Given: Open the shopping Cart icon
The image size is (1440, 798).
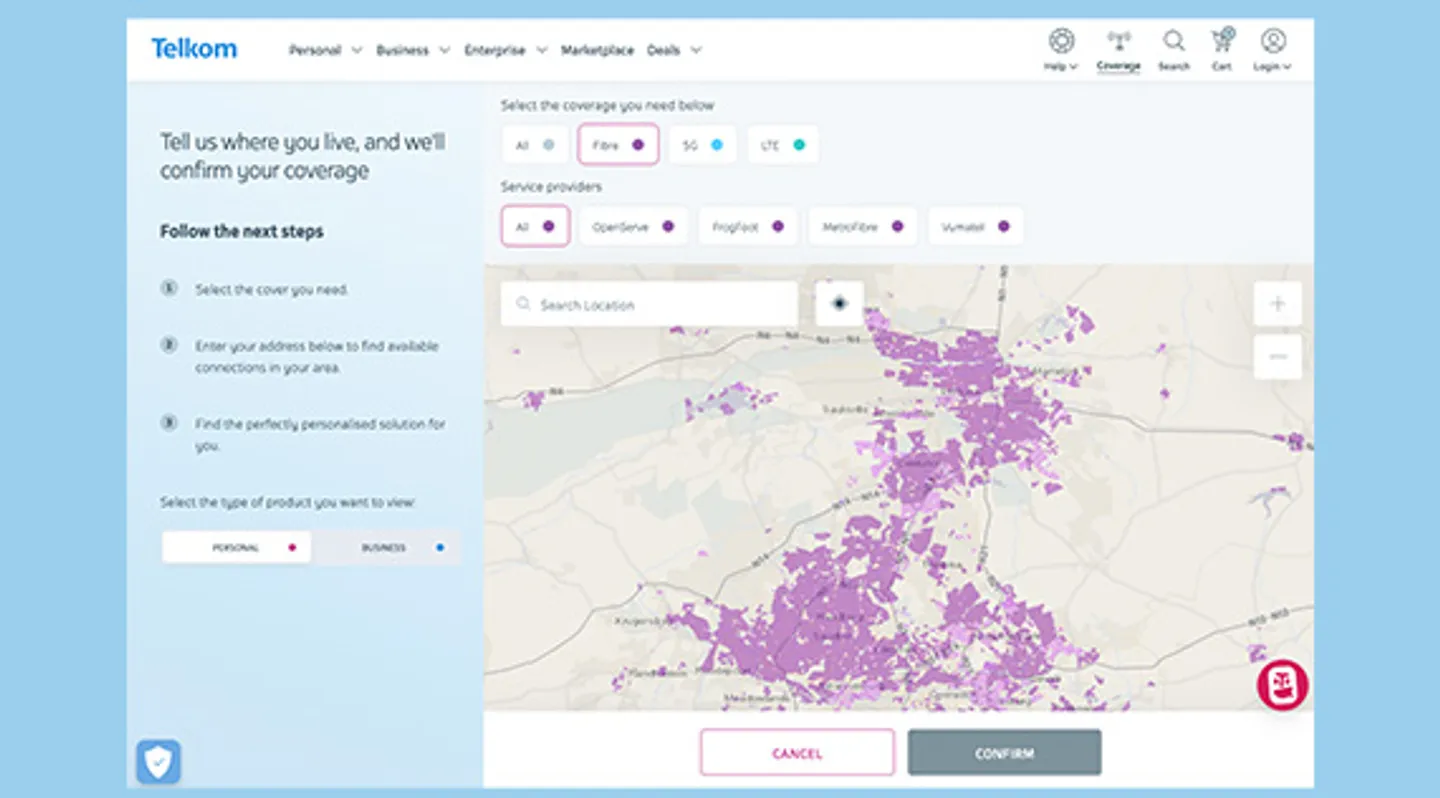Looking at the screenshot, I should [x=1222, y=41].
